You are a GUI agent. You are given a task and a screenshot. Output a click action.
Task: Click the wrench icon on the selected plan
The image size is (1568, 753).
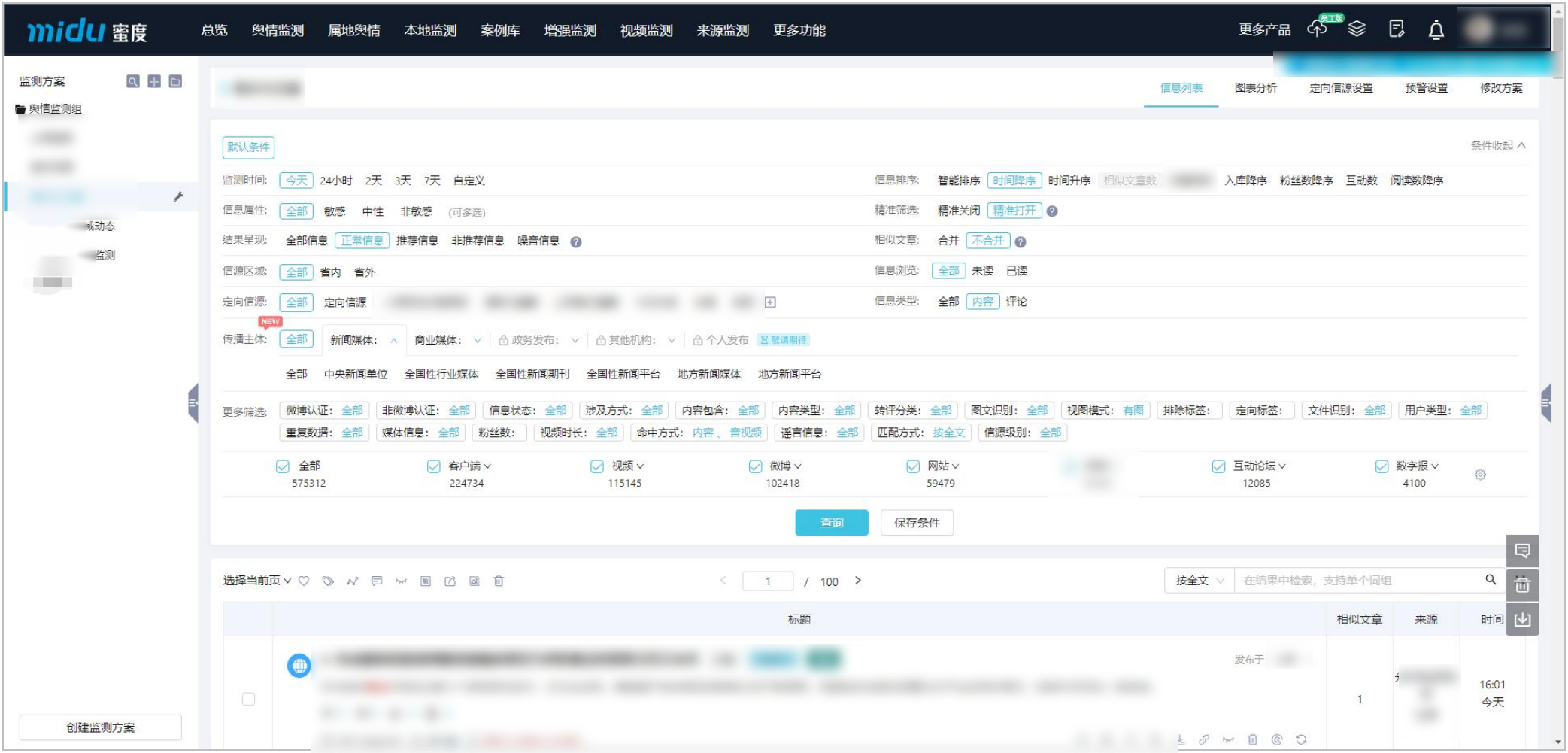point(178,196)
